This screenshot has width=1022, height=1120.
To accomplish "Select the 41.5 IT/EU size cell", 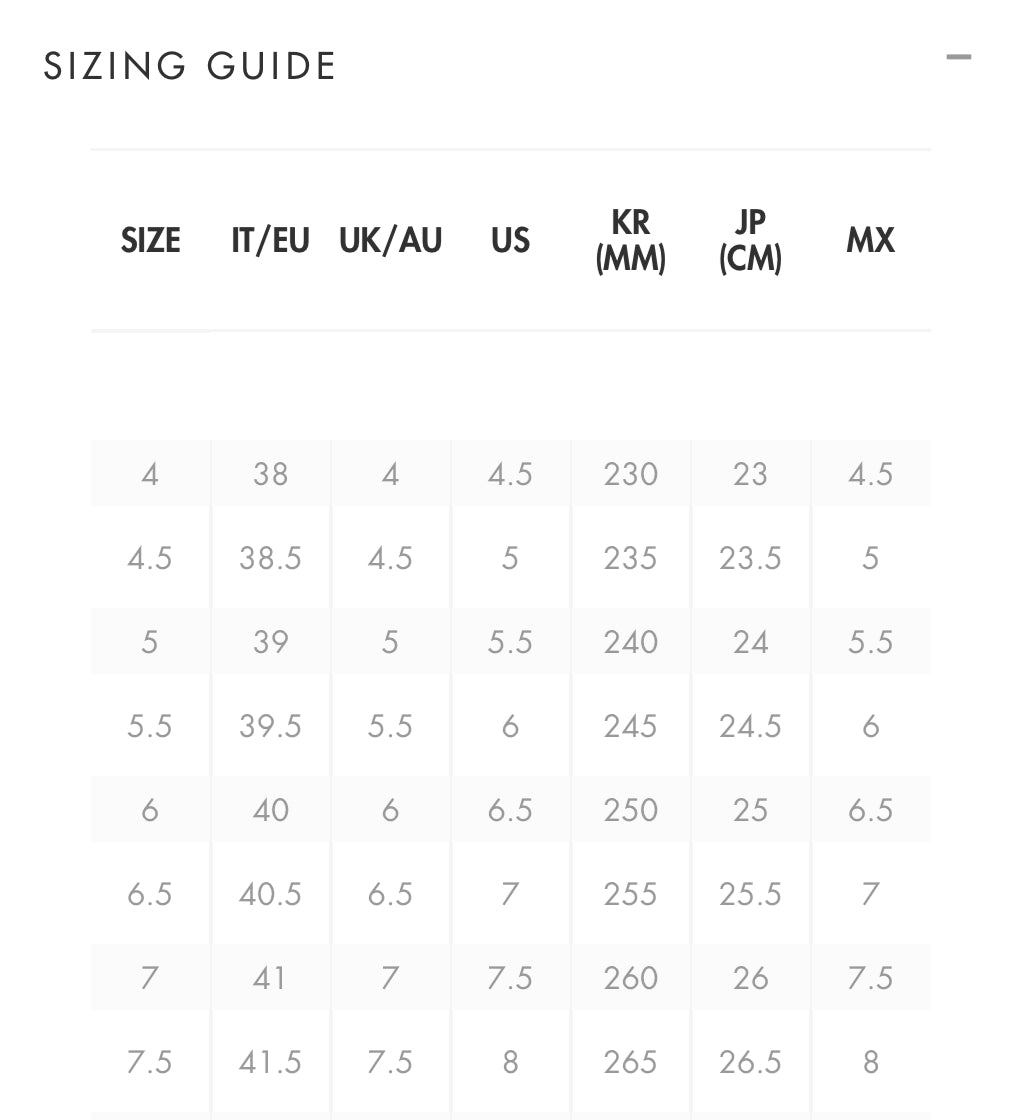I will 270,1061.
